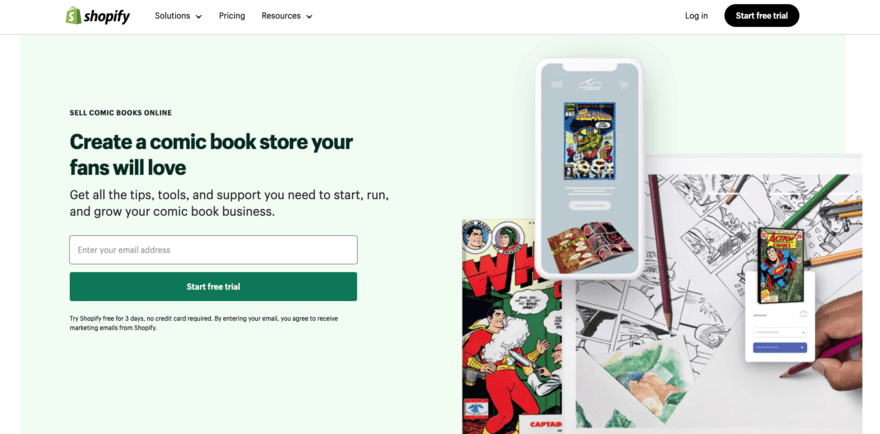Click the blue button in product card
The height and width of the screenshot is (434, 880).
coord(780,348)
